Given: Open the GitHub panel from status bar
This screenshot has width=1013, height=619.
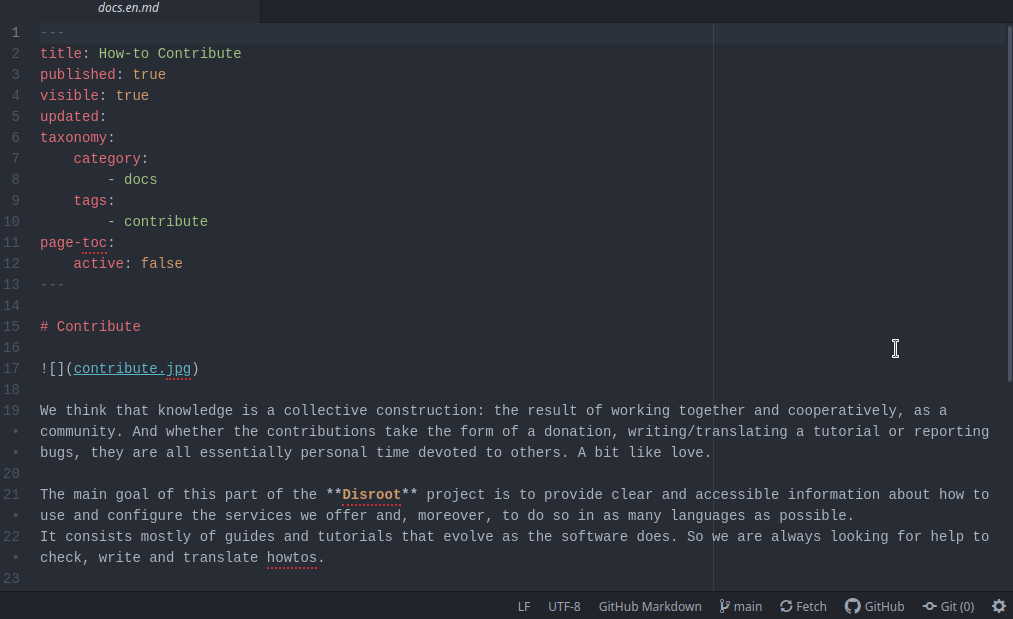Looking at the screenshot, I should pyautogui.click(x=875, y=606).
